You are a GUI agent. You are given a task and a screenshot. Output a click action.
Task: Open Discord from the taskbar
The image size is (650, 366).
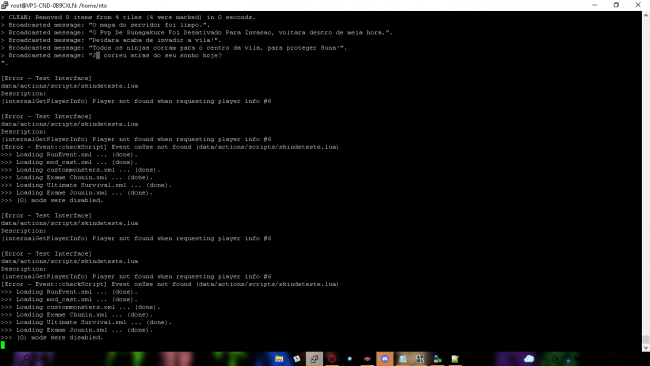tap(385, 359)
